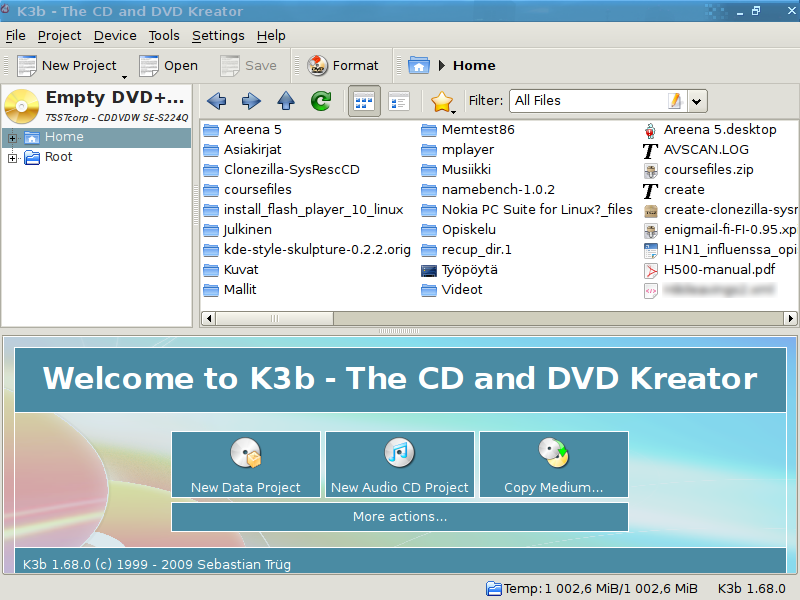Click the Open project toolbar button
This screenshot has width=800, height=600.
(x=168, y=66)
